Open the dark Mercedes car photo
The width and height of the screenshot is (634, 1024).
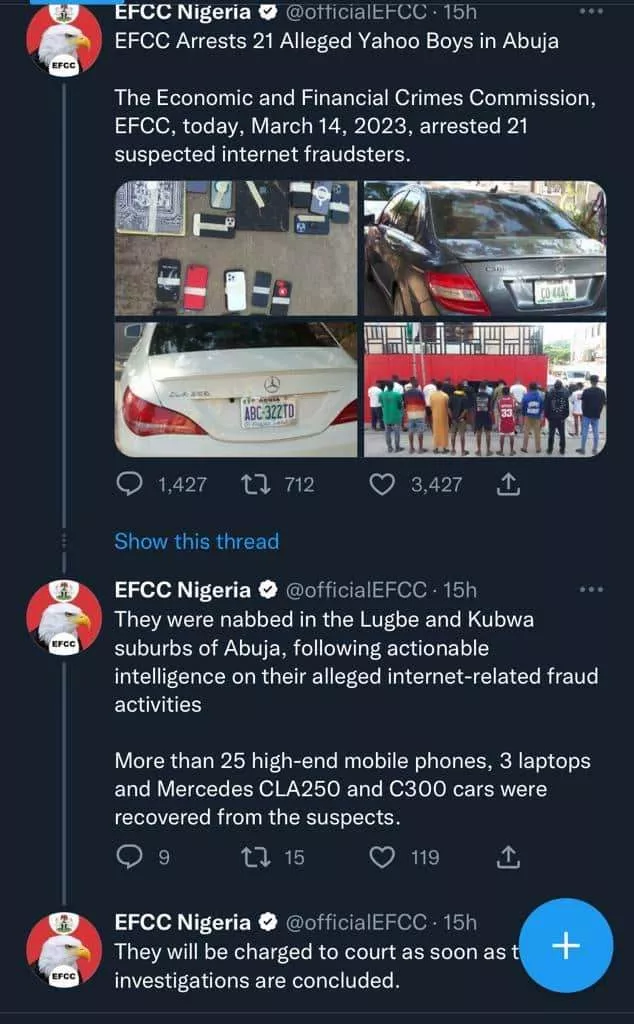click(x=484, y=248)
